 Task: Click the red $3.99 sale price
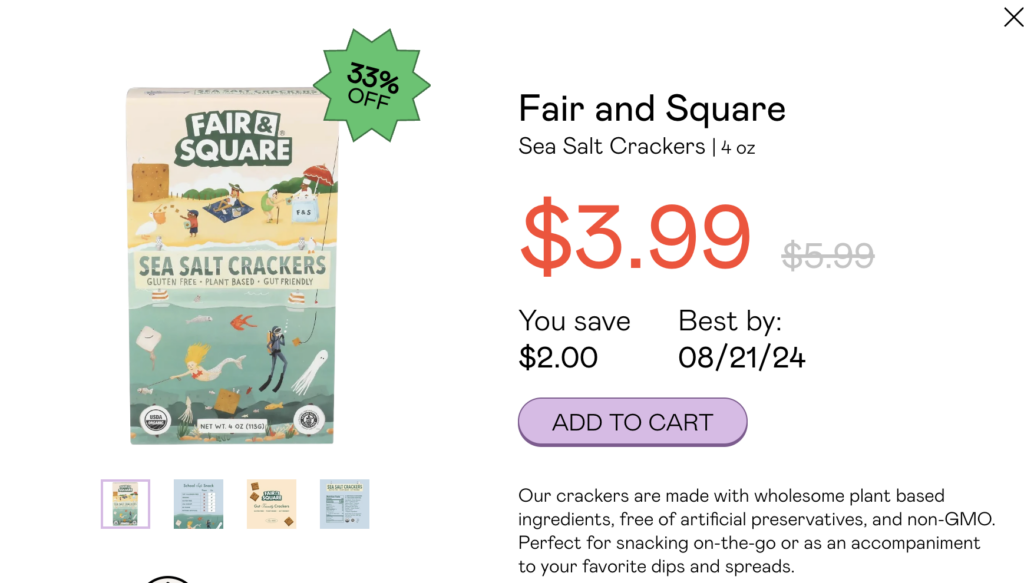635,237
